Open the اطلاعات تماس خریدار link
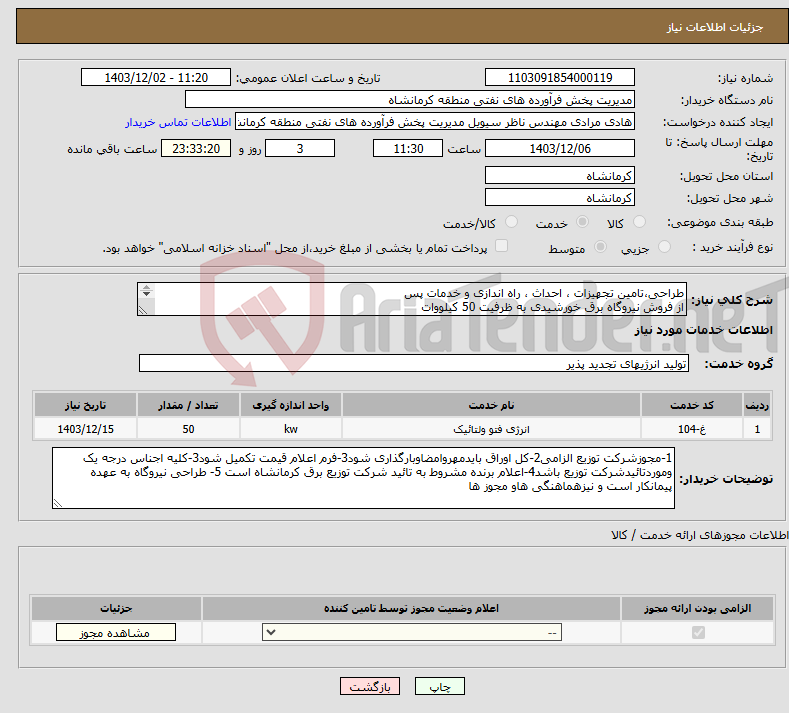 click(178, 122)
